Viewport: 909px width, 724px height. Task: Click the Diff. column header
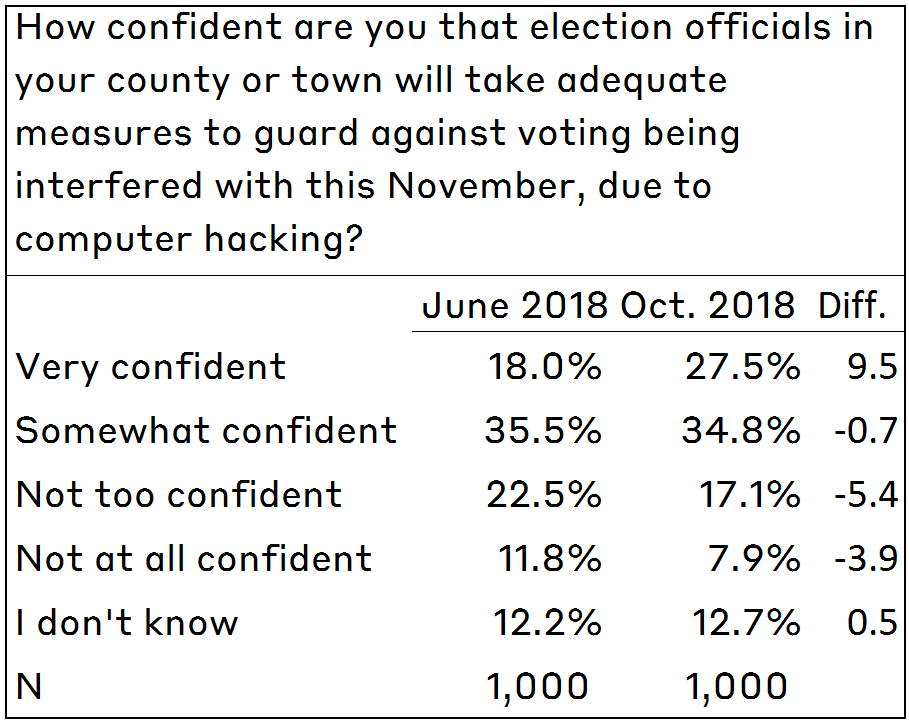click(x=853, y=305)
